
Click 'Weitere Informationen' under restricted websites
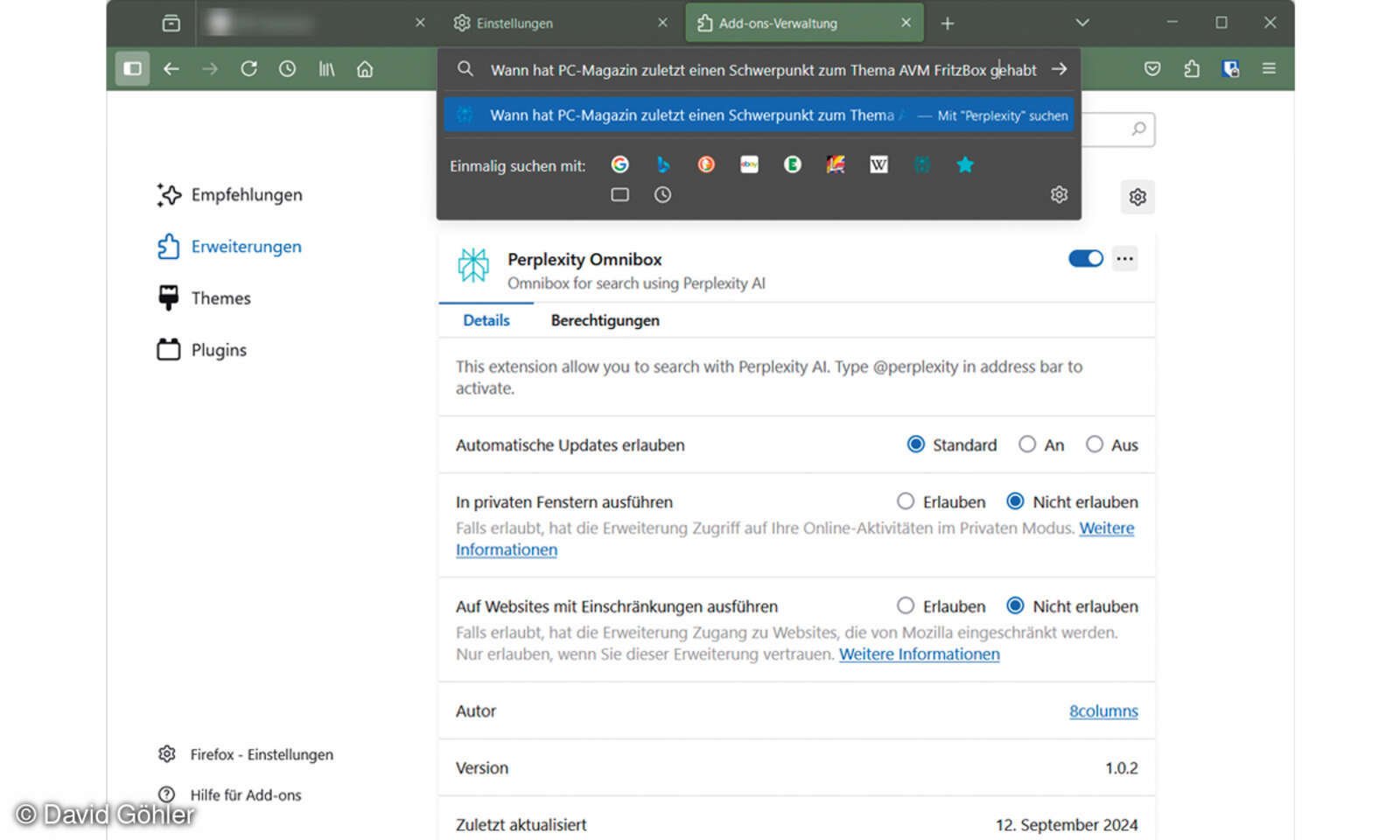919,654
